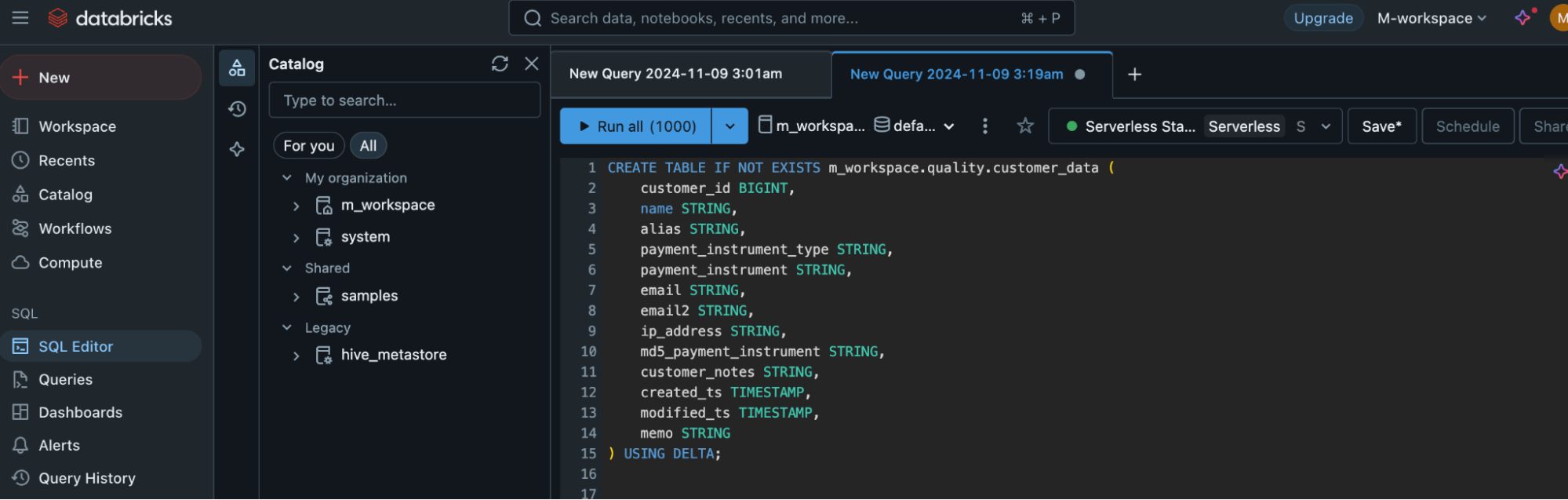Select the hive_metastore tree item
The width and height of the screenshot is (1568, 500).
[394, 355]
